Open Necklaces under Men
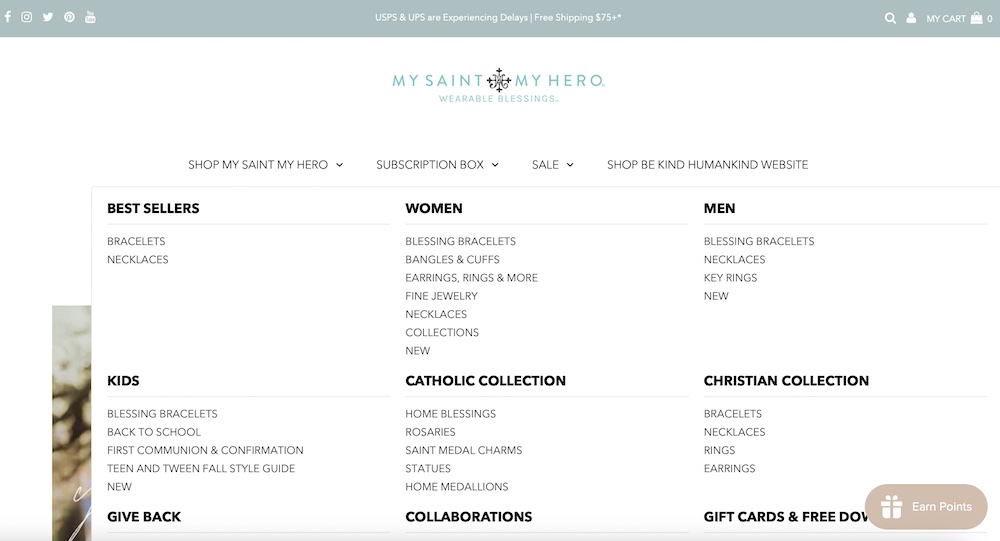 tap(735, 260)
